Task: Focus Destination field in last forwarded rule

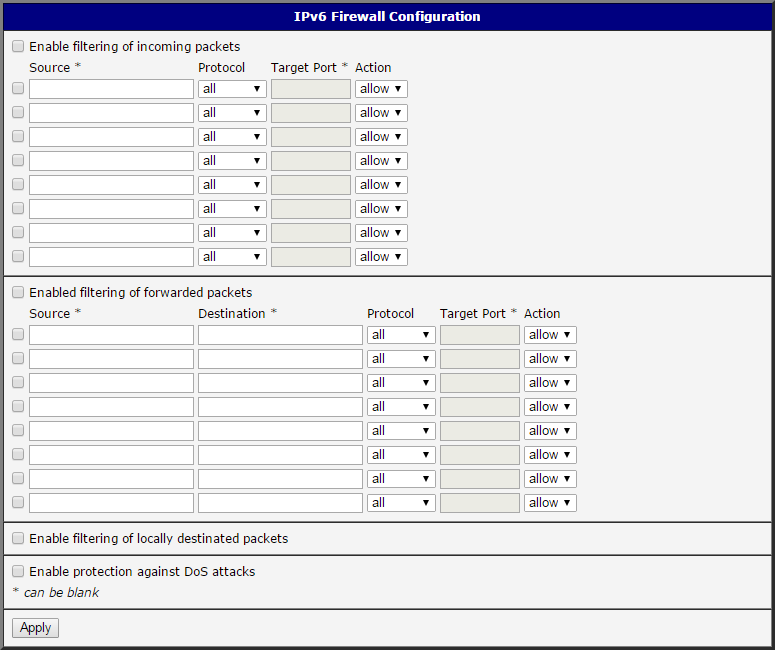Action: [280, 503]
